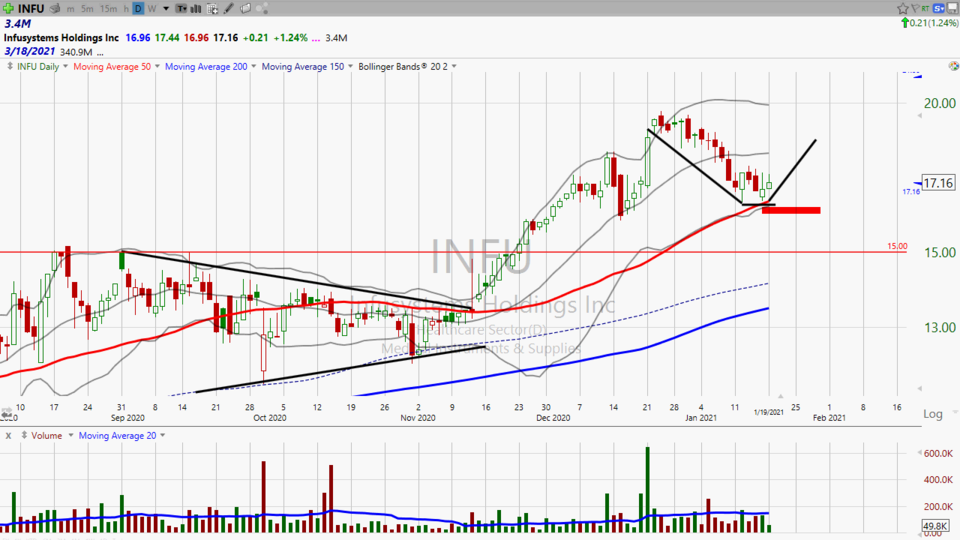Screen dimensions: 960x540
Task: Open the timeframe dropdown arrow
Action: pyautogui.click(x=166, y=9)
